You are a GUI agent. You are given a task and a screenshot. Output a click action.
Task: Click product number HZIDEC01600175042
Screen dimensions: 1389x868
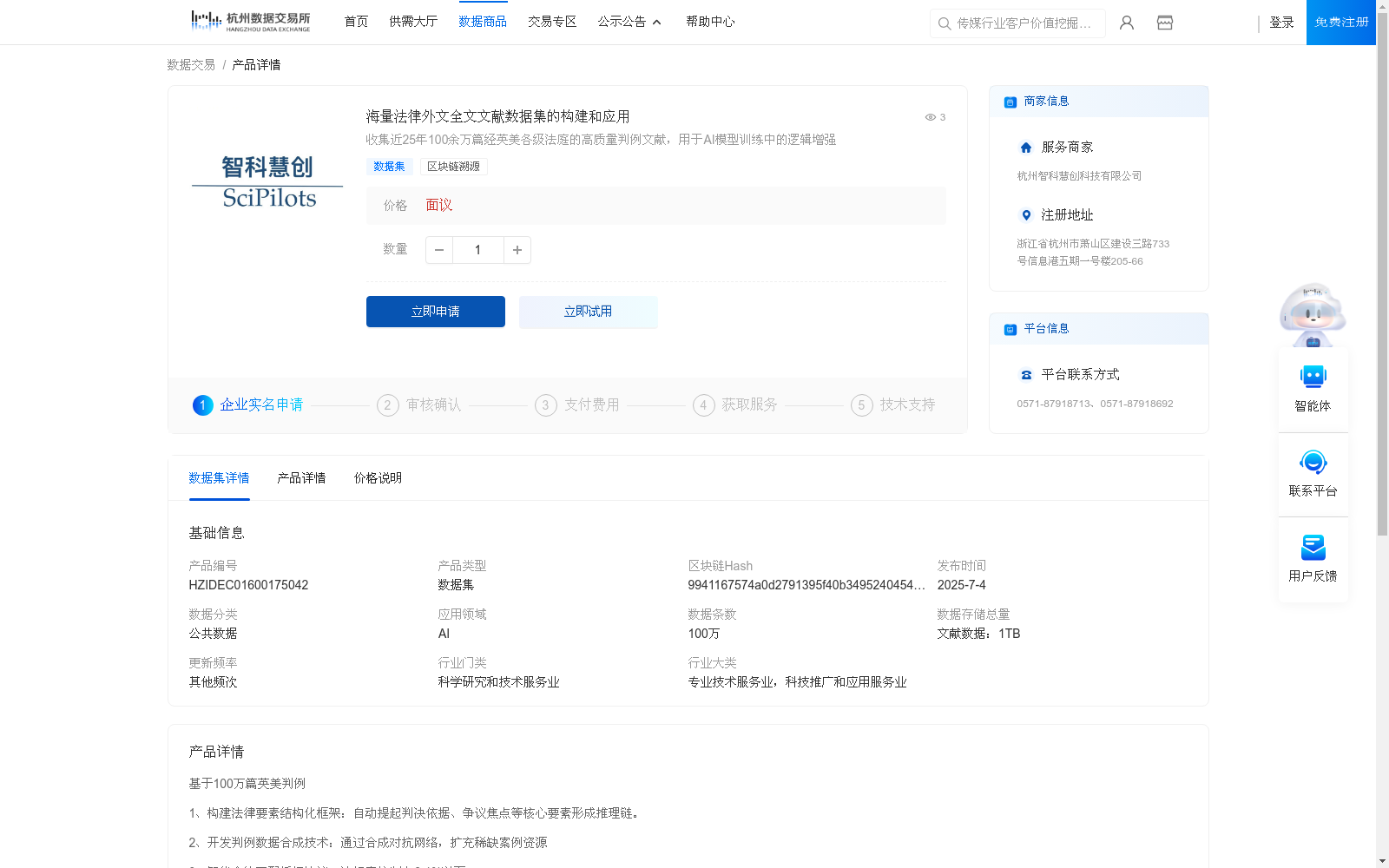point(248,585)
